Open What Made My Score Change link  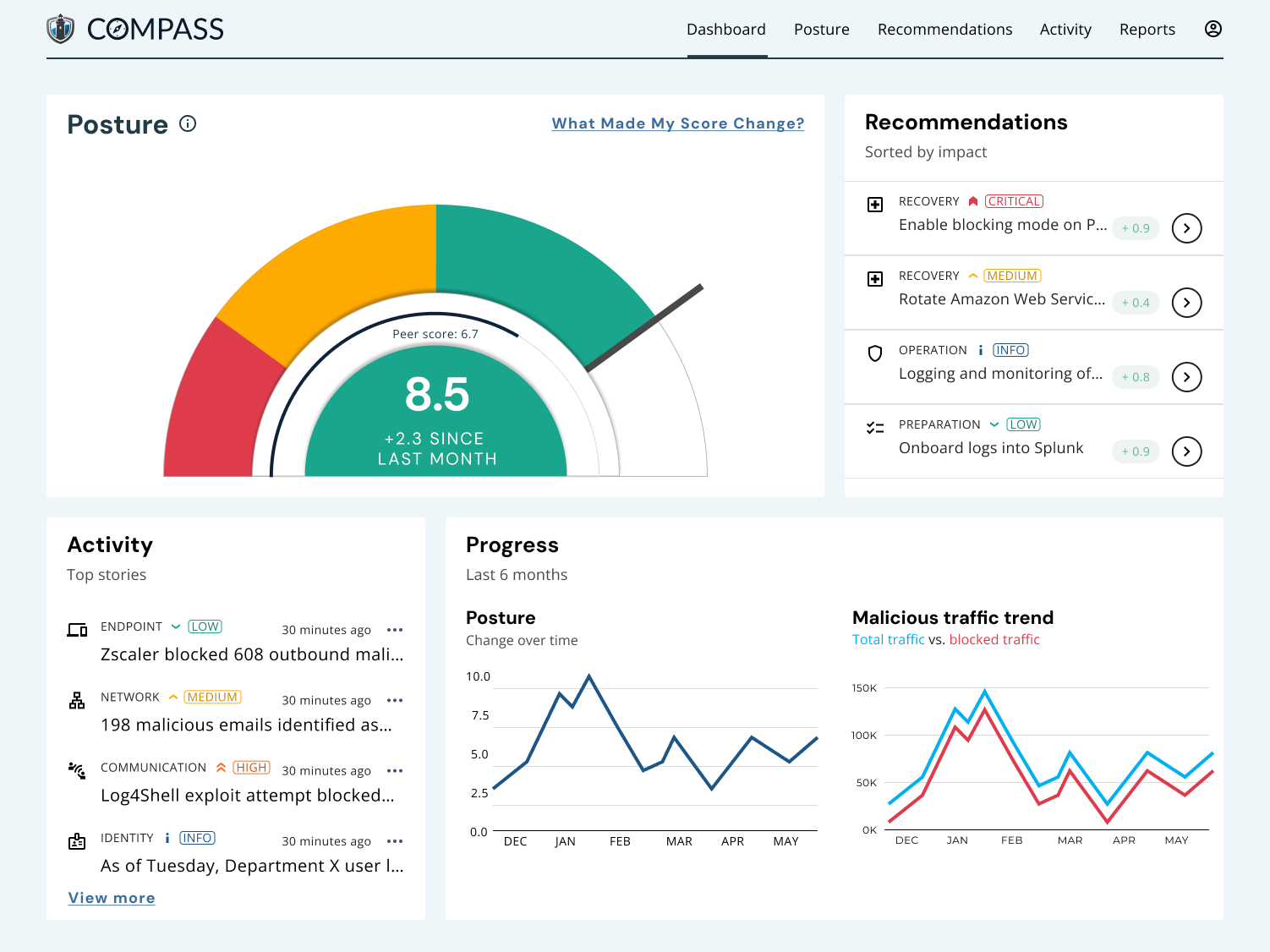pos(677,123)
